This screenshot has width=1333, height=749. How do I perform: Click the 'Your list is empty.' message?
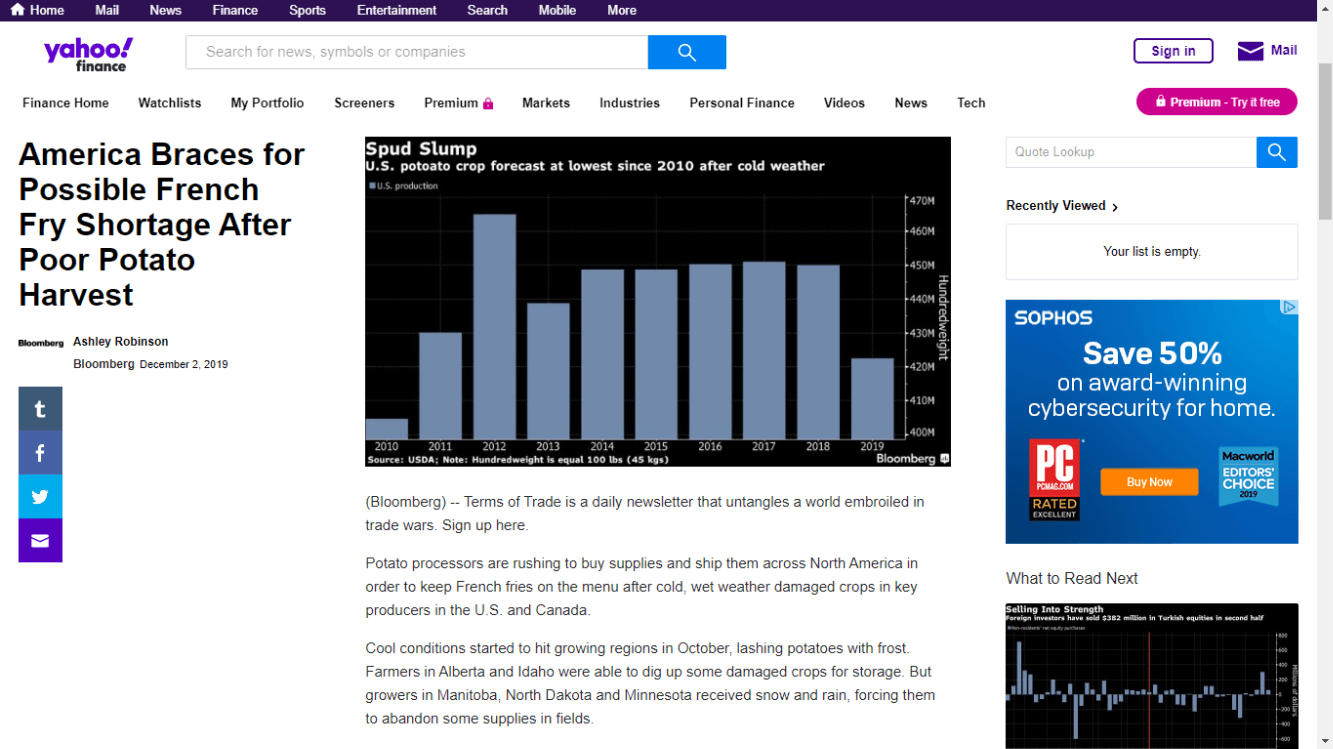[x=1152, y=252]
